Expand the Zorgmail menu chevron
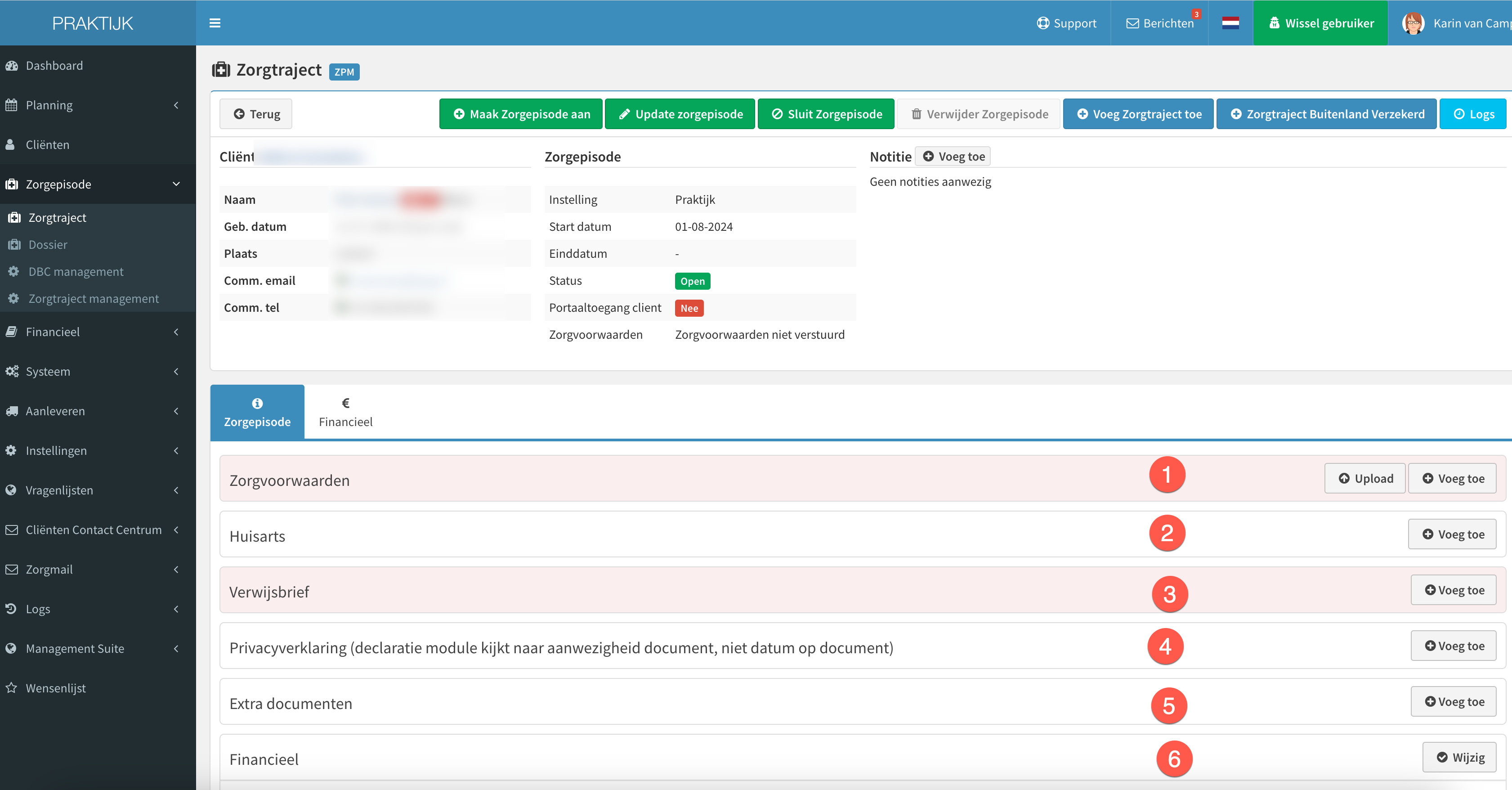The width and height of the screenshot is (1512, 790). pos(175,569)
